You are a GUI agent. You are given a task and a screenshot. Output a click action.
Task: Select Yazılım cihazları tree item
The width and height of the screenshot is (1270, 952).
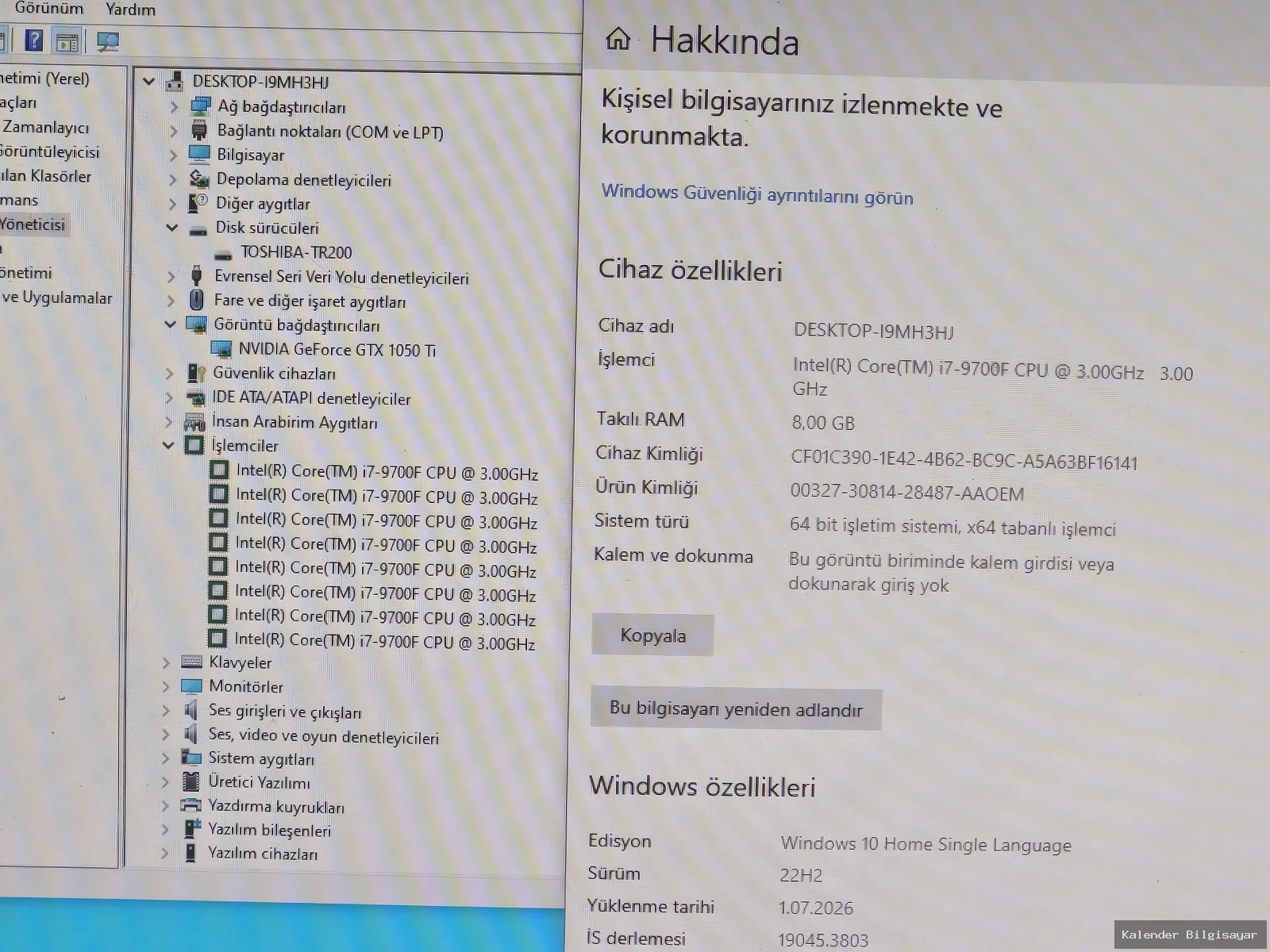pyautogui.click(x=263, y=854)
